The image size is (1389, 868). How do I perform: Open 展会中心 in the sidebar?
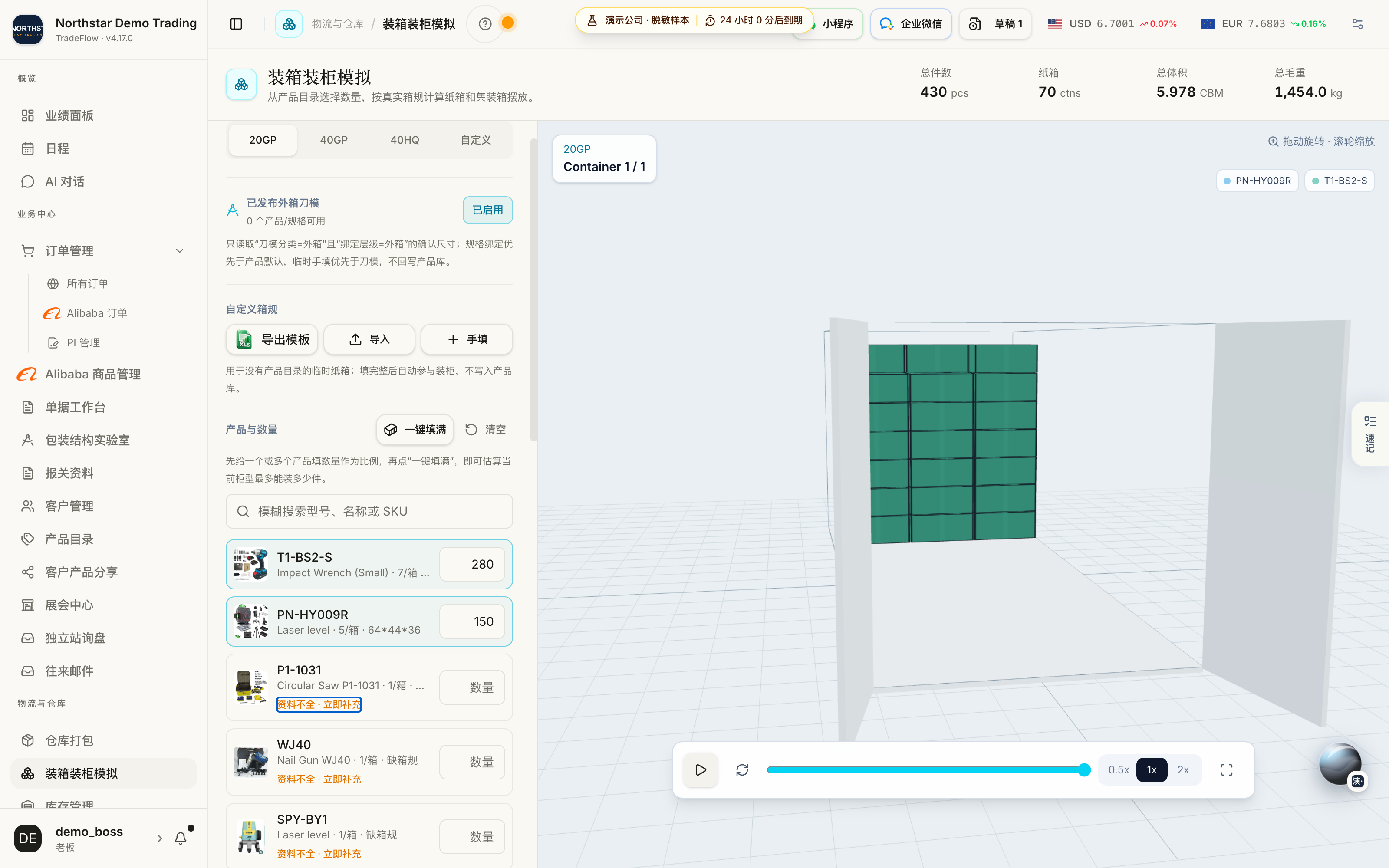click(x=103, y=605)
